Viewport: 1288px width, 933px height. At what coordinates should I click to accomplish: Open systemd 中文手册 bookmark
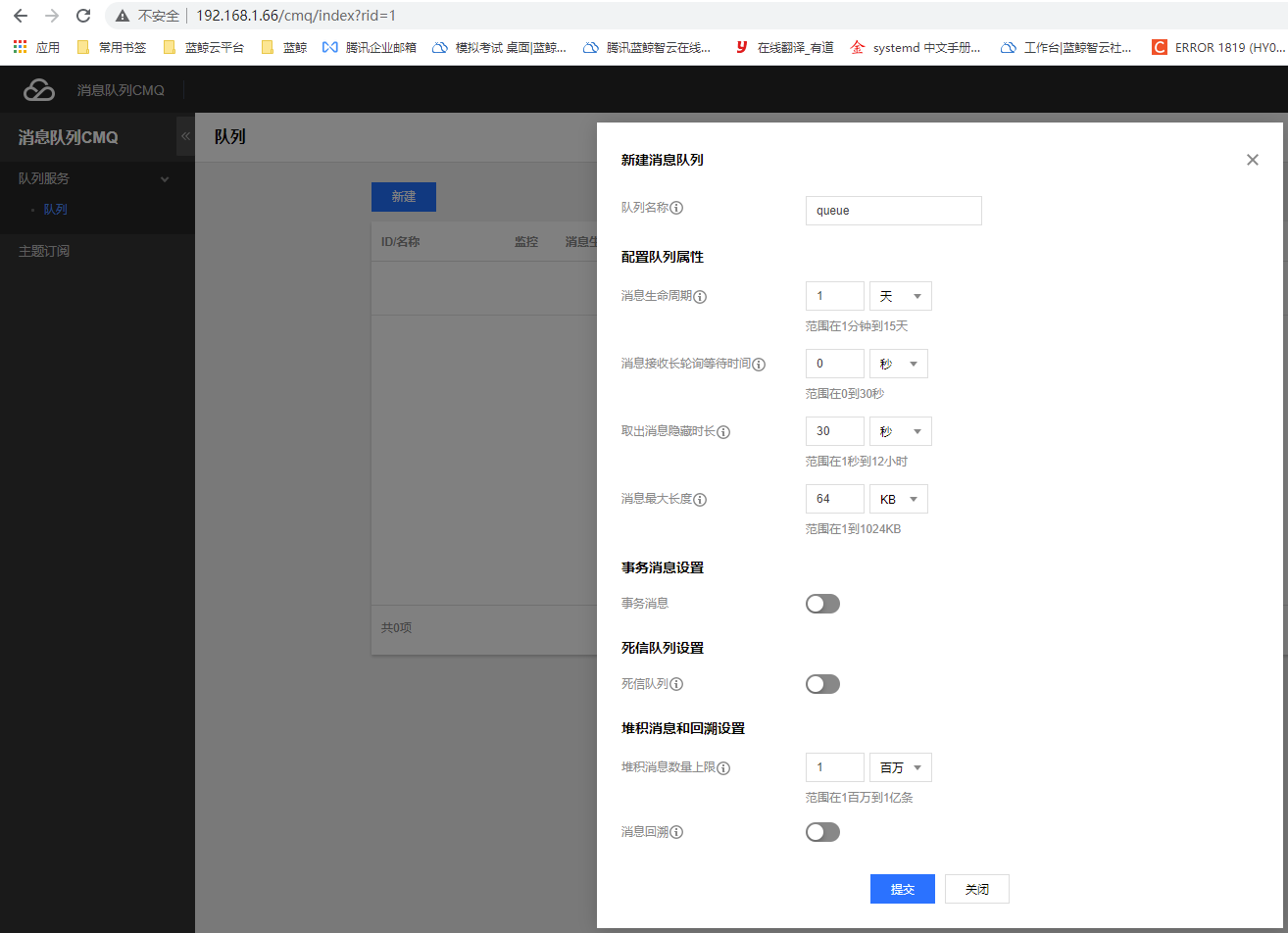[x=916, y=47]
